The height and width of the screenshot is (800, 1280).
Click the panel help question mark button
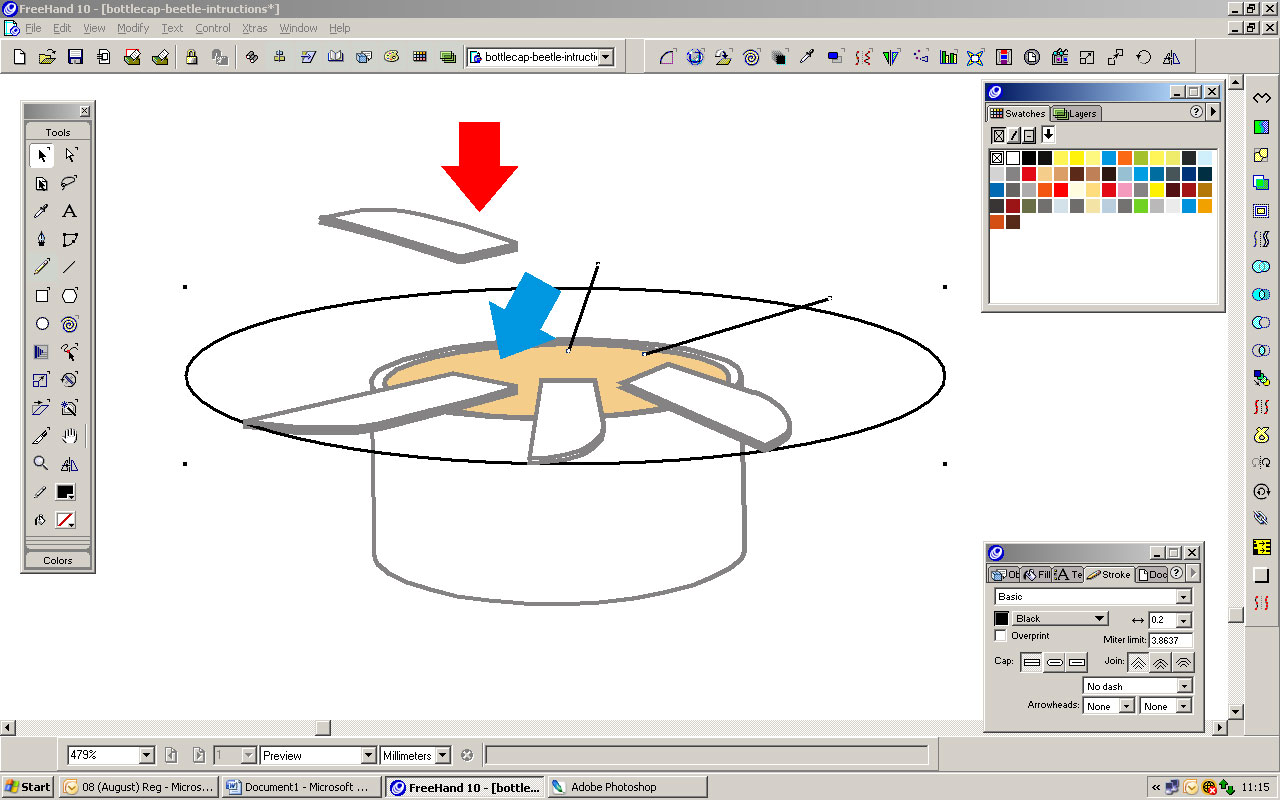click(1196, 112)
